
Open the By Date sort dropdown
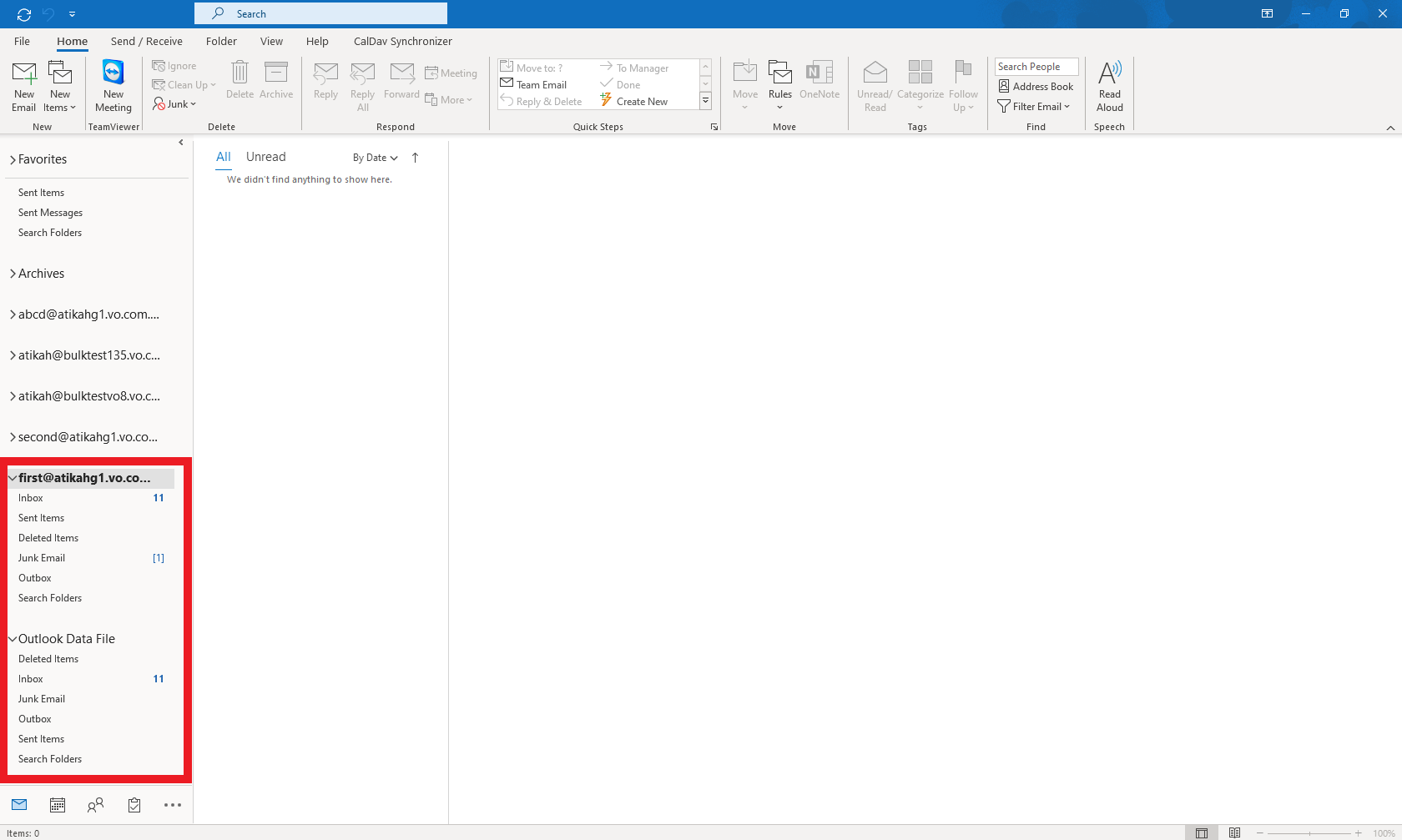[x=375, y=158]
